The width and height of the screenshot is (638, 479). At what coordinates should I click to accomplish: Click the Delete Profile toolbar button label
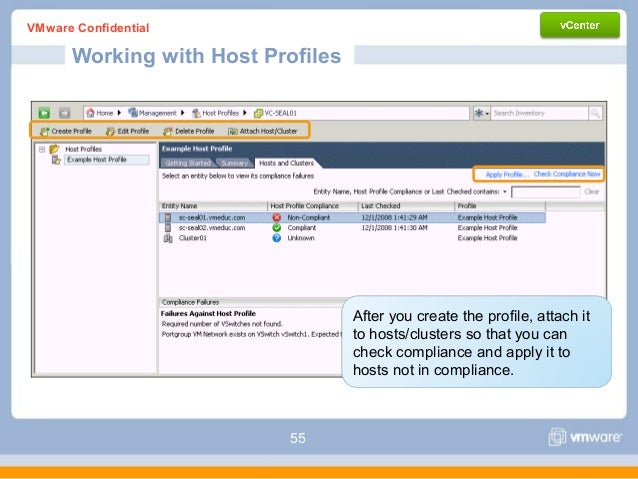click(x=194, y=131)
